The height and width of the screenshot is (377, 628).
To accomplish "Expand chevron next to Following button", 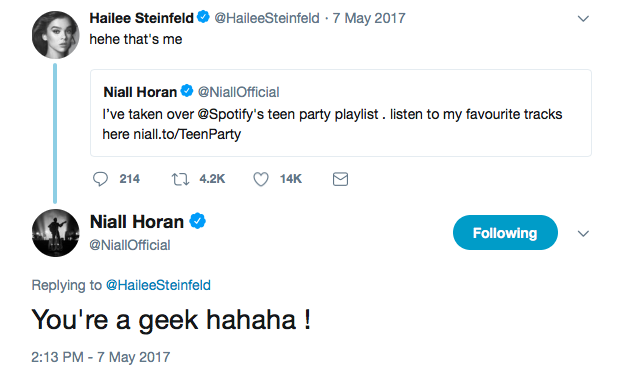I will point(583,233).
